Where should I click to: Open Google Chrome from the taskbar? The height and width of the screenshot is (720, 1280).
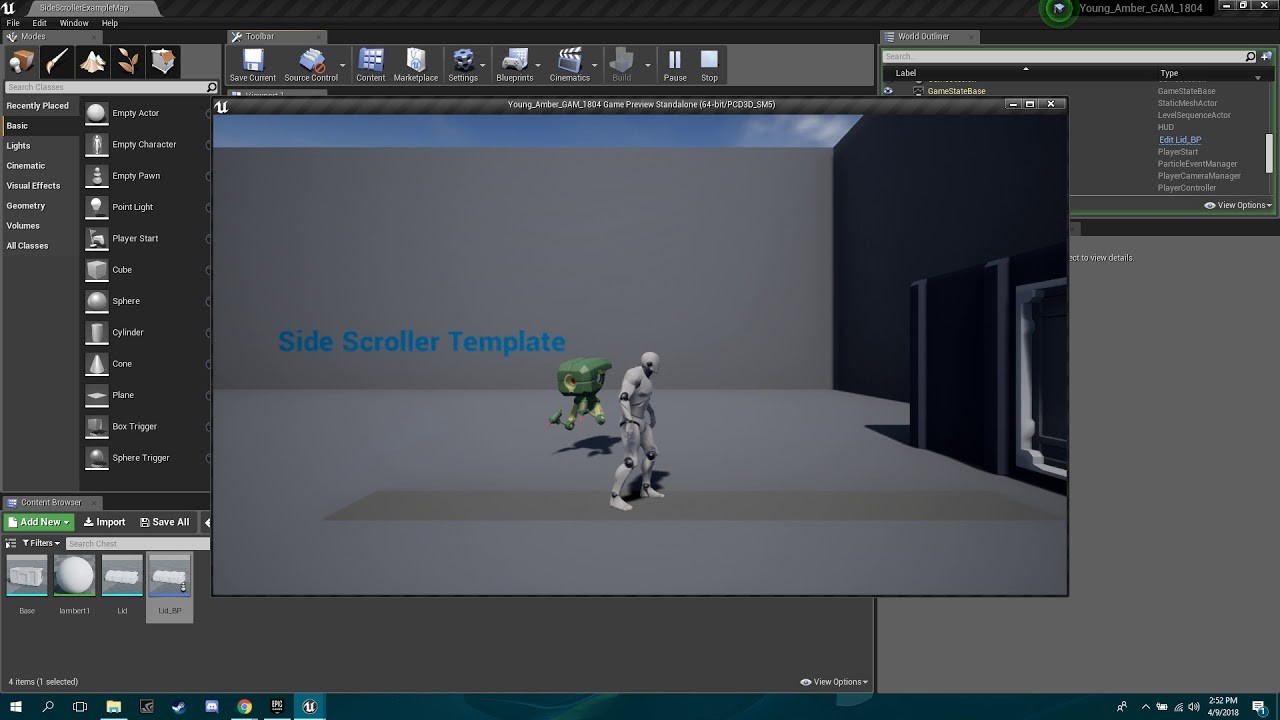[244, 706]
